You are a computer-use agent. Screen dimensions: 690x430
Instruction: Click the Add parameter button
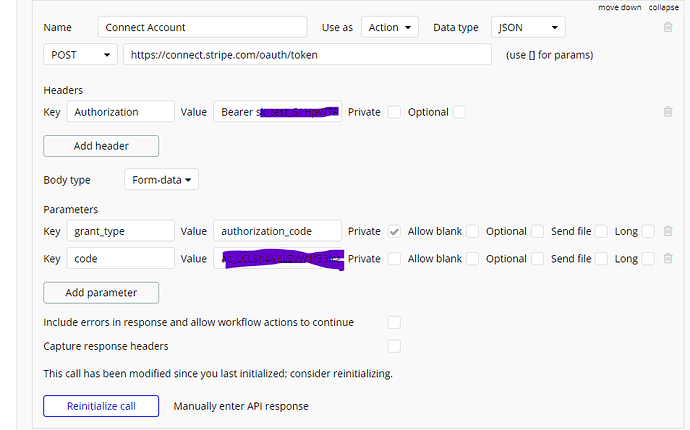(101, 293)
